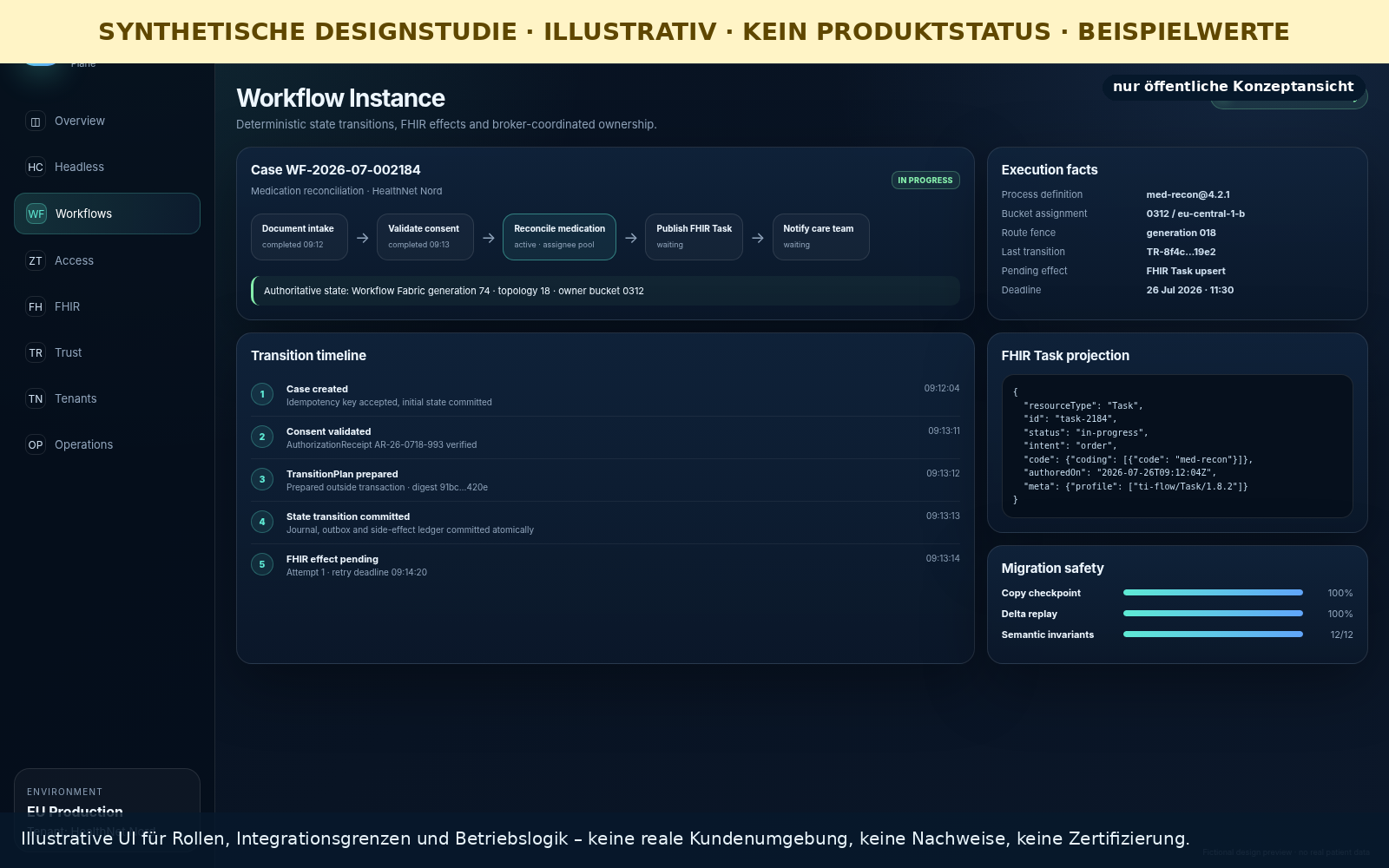
Task: Click the Delta replay progress bar
Action: (x=1213, y=614)
